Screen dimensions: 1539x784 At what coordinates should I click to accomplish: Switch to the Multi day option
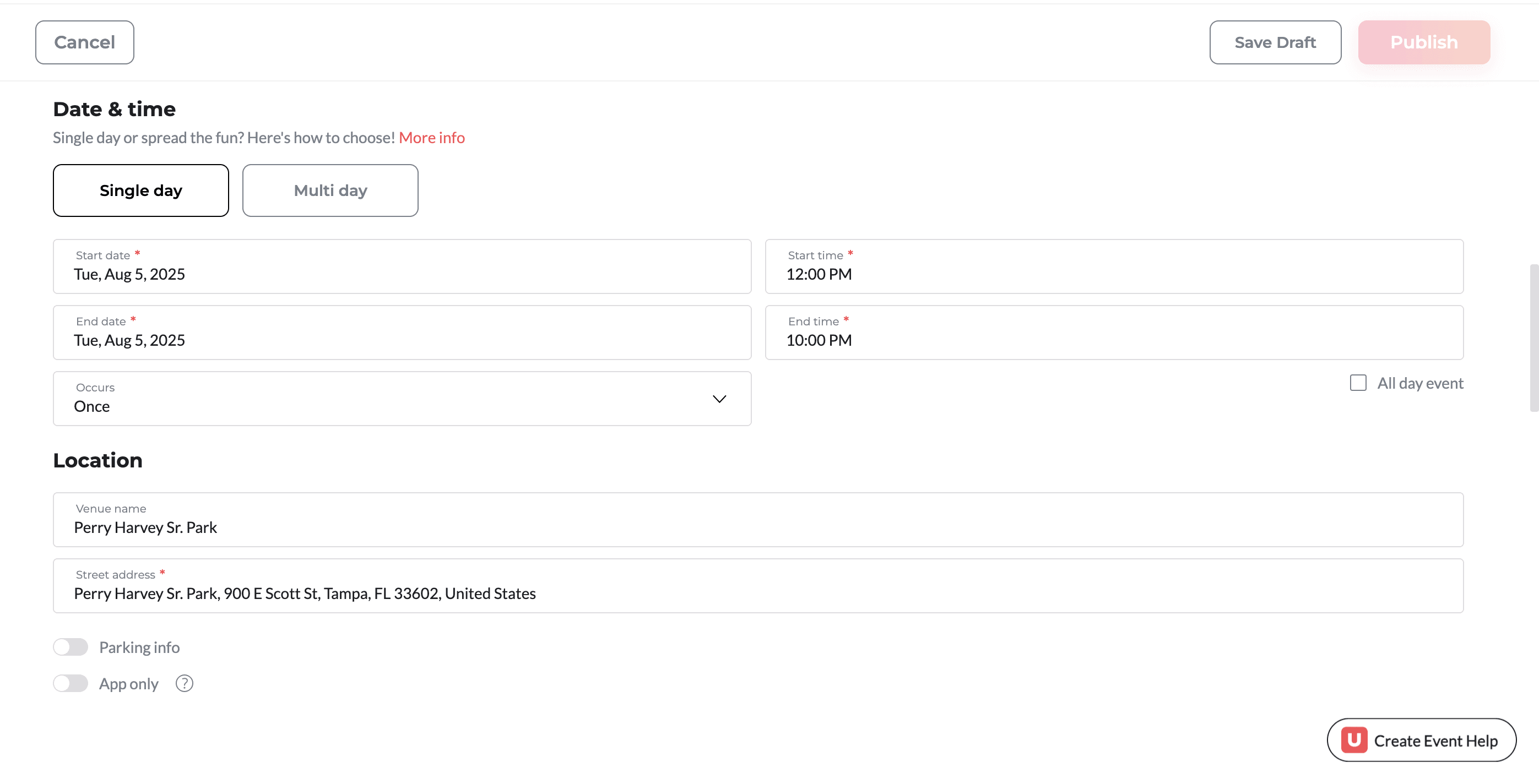(x=330, y=190)
